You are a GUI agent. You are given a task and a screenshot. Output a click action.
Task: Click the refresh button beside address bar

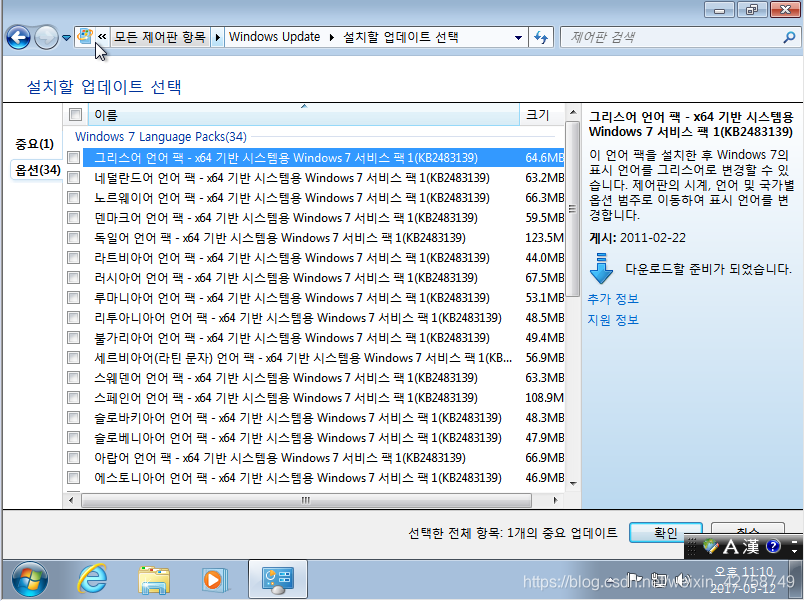[x=541, y=37]
